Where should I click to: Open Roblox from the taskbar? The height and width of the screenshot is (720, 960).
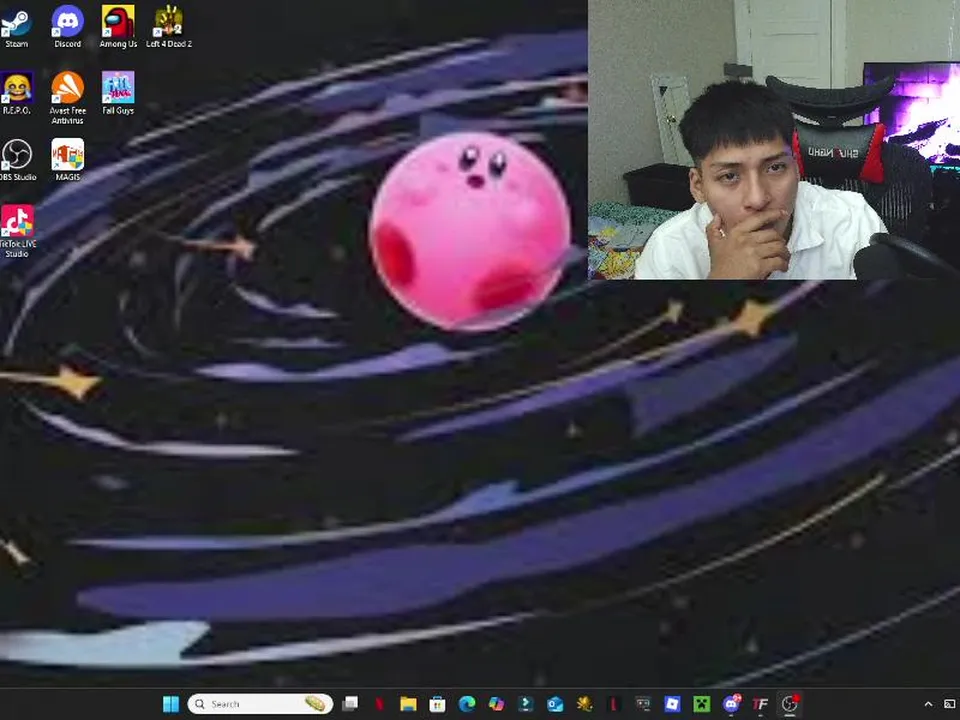(672, 704)
